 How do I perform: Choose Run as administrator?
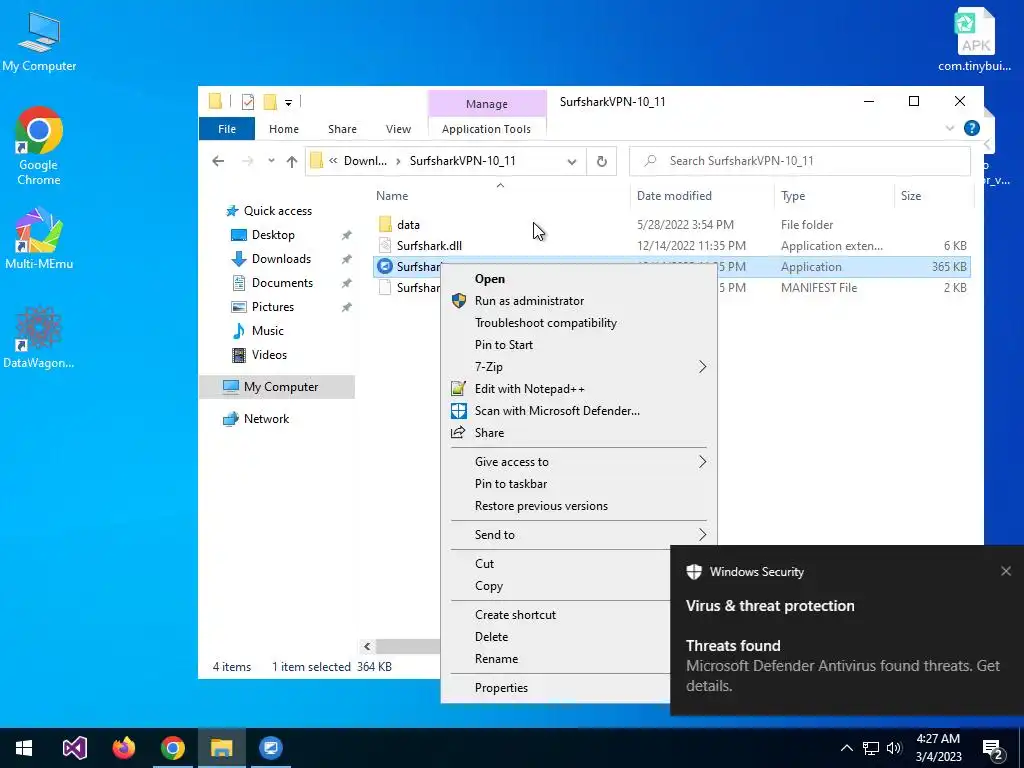pyautogui.click(x=530, y=301)
